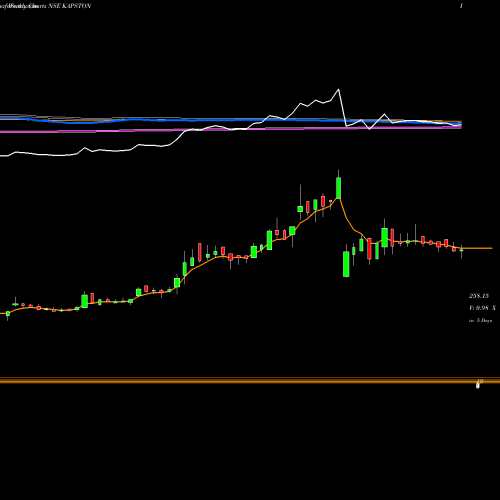Click the first green candle at chart's left edge

8,314
